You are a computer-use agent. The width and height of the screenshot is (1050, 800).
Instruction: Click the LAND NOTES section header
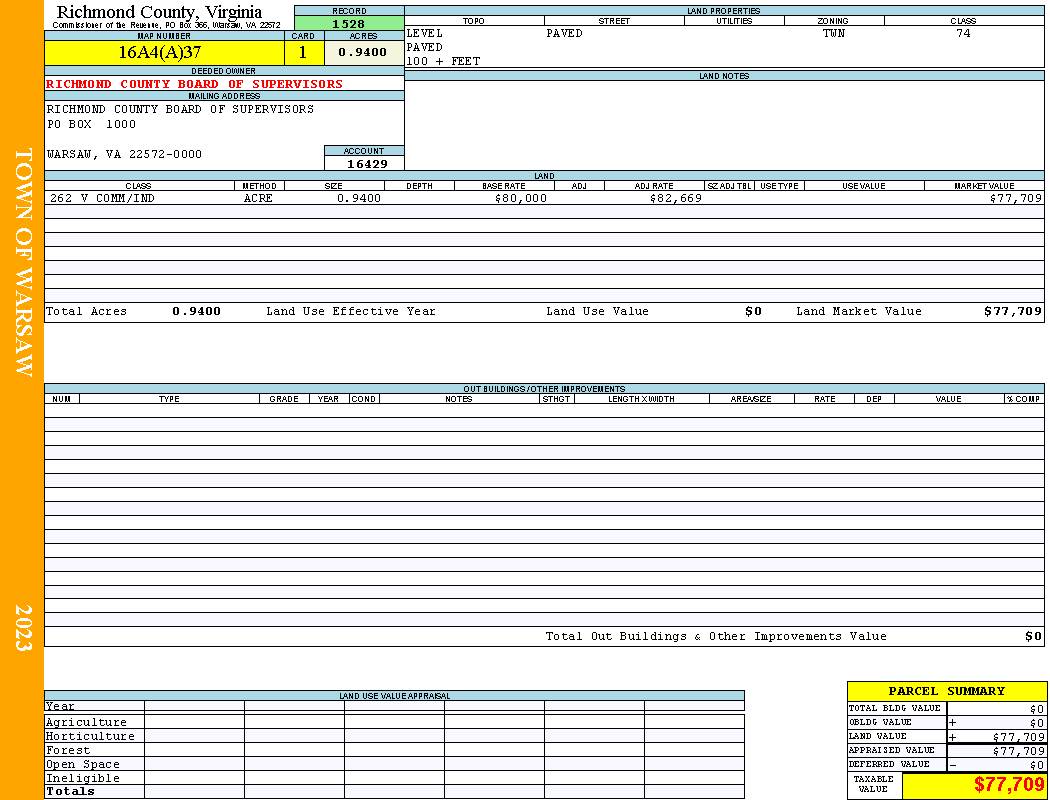(x=724, y=76)
